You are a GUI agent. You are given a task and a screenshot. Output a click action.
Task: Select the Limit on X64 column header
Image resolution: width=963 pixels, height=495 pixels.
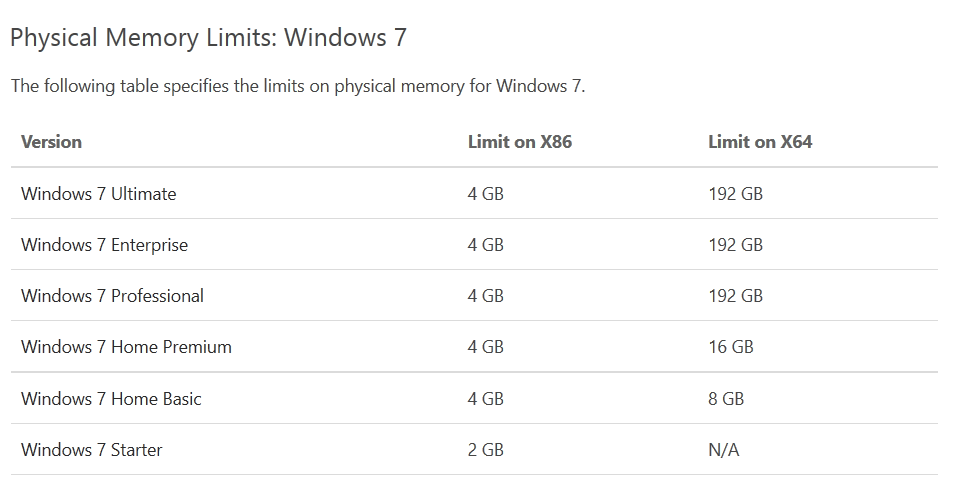click(760, 142)
